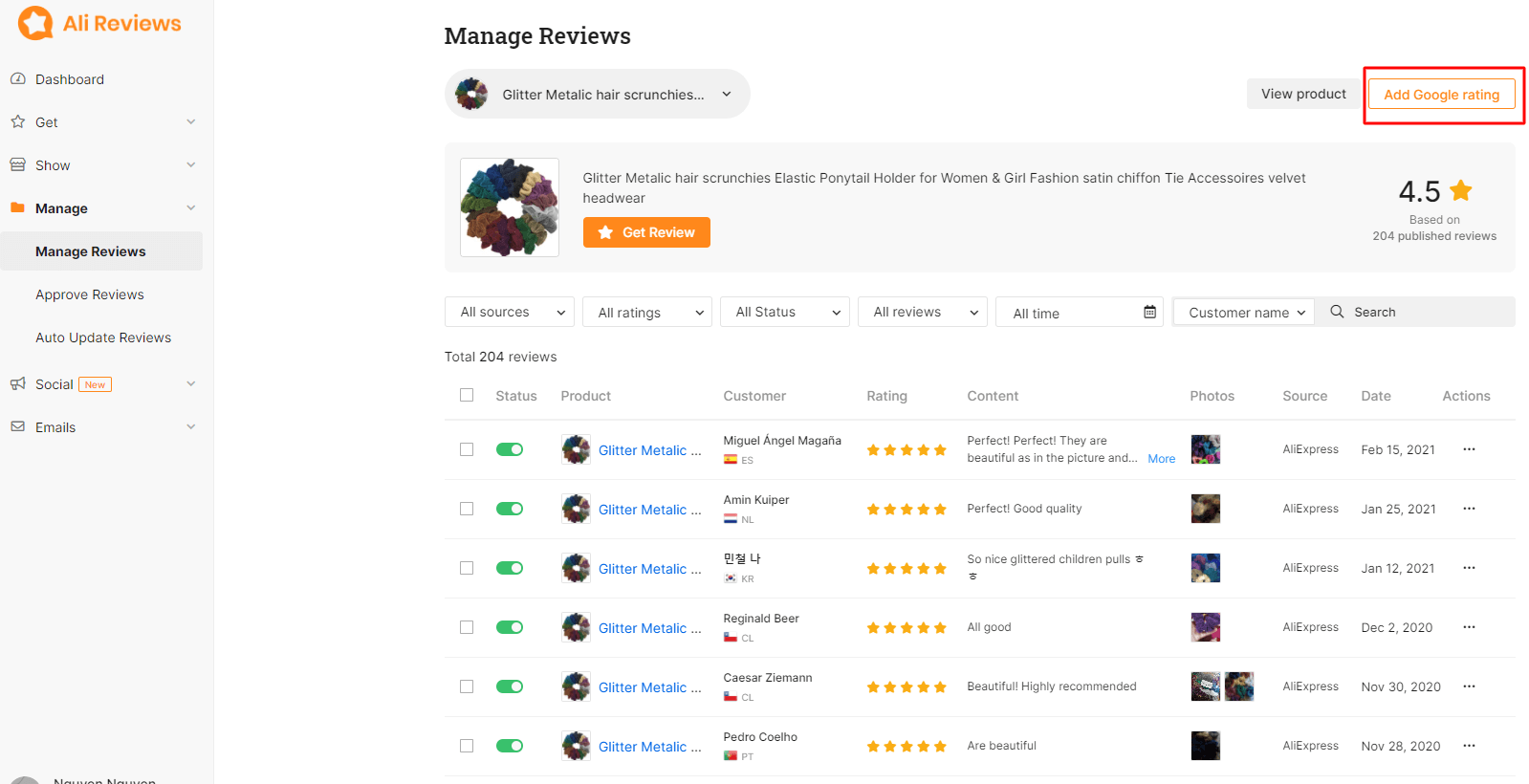Click Spain flag under Miguel Ángel Magaña
The width and height of the screenshot is (1529, 784).
click(x=731, y=460)
